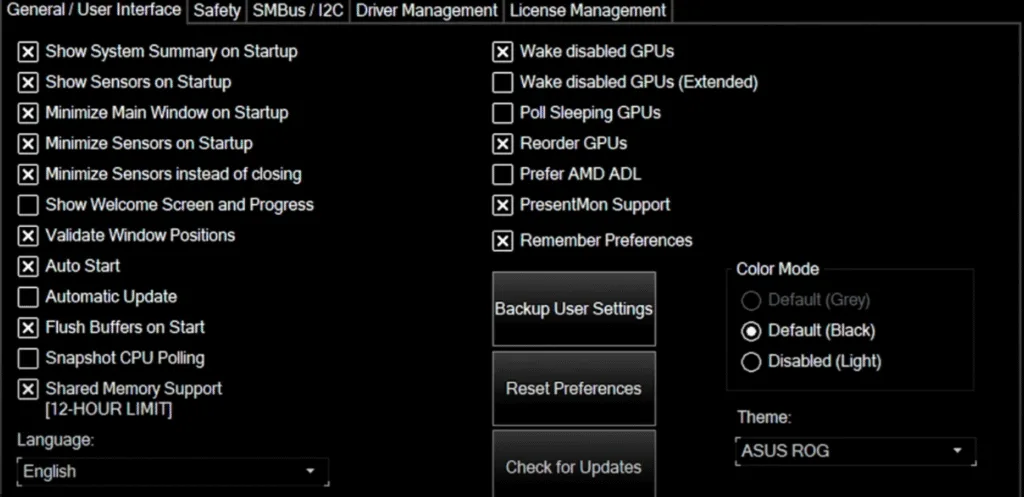Enable Snapshot CPU Polling

point(28,359)
